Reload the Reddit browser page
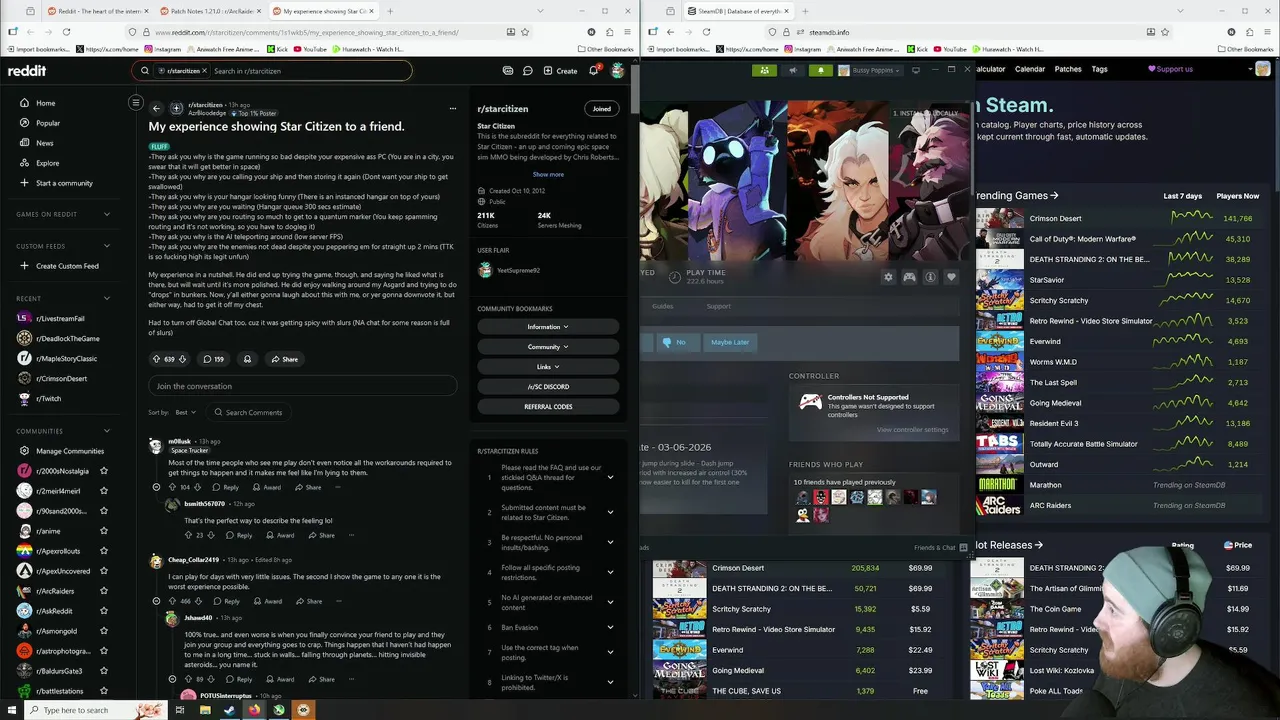The width and height of the screenshot is (1280, 720). (x=66, y=32)
